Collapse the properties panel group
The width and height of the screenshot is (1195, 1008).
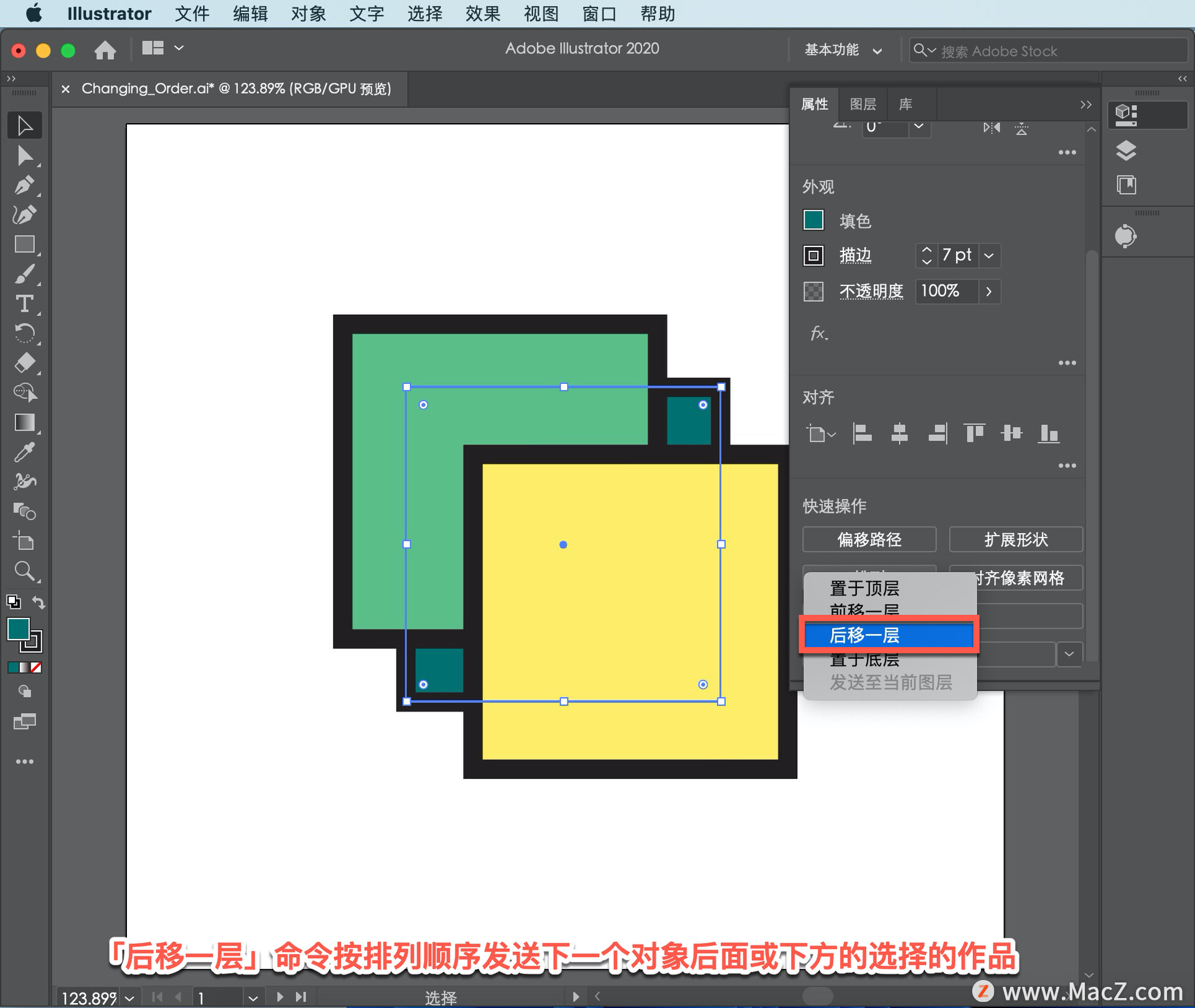click(x=1086, y=105)
